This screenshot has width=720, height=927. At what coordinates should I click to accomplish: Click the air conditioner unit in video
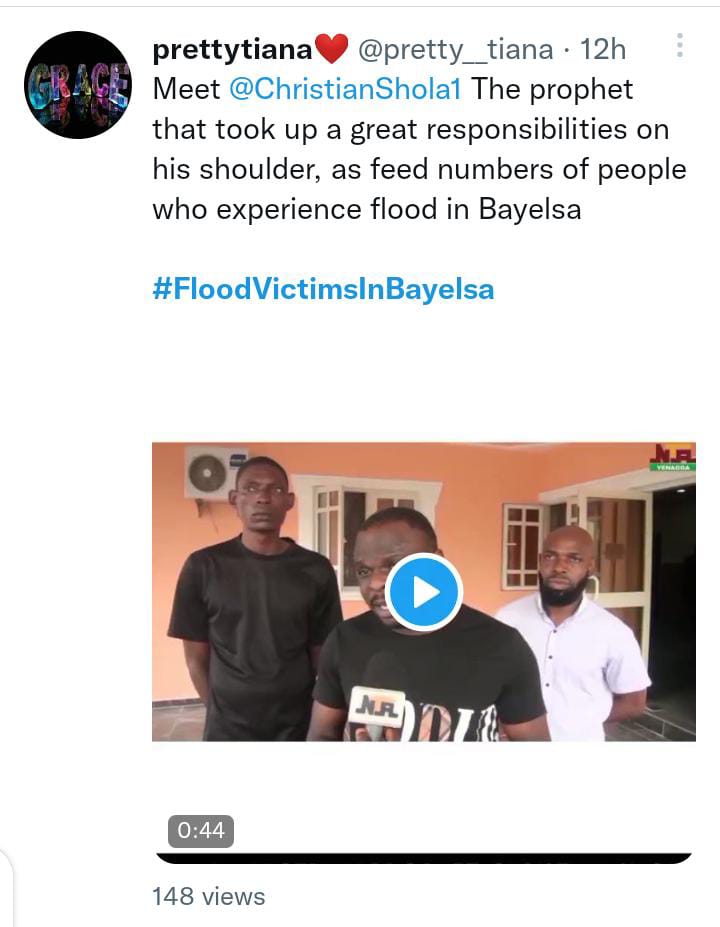pyautogui.click(x=214, y=471)
